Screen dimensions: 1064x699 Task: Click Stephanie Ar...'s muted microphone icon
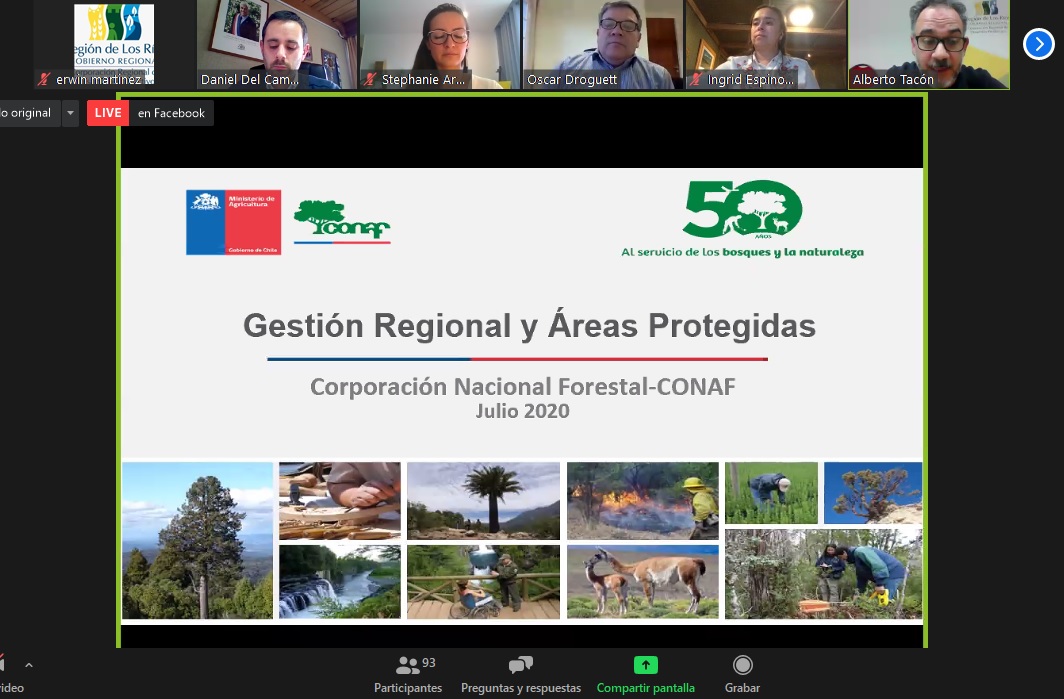[370, 79]
